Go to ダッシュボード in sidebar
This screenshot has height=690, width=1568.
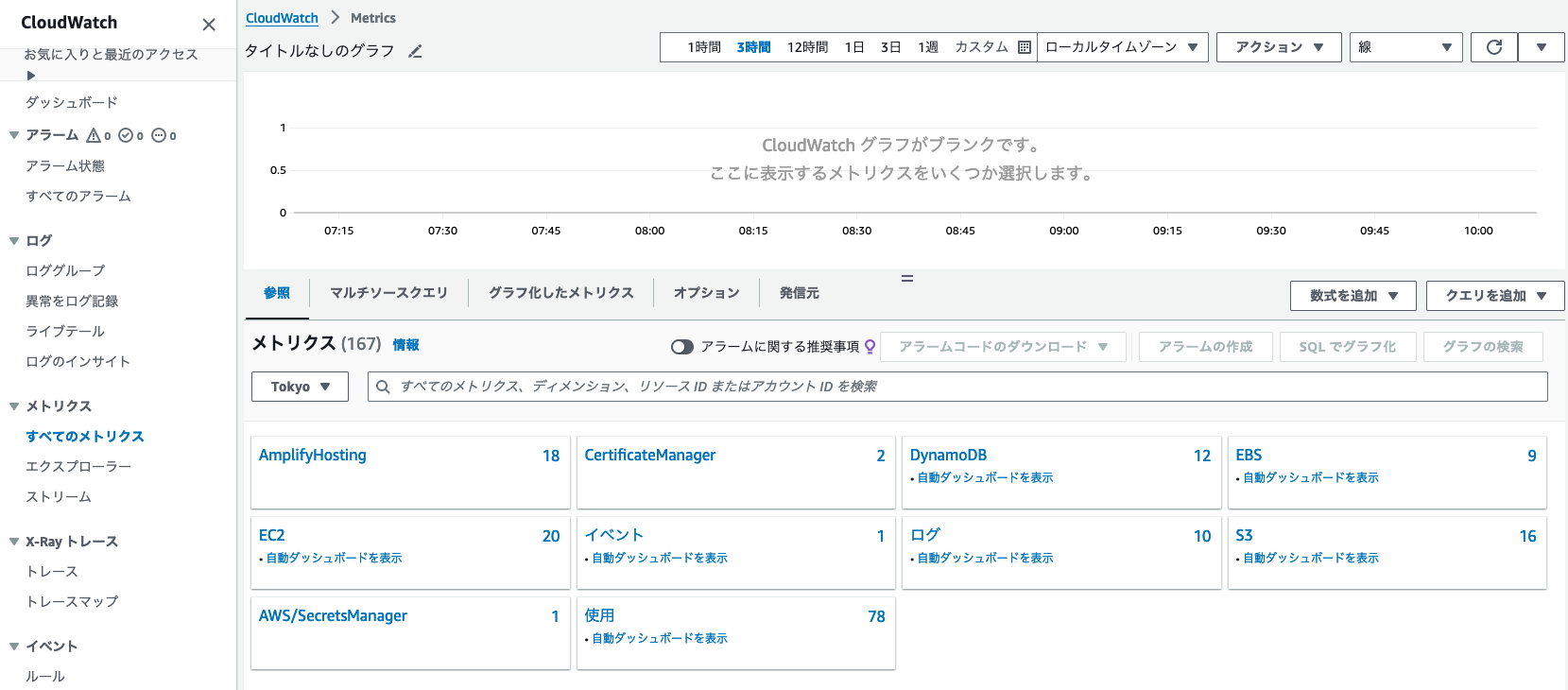72,102
